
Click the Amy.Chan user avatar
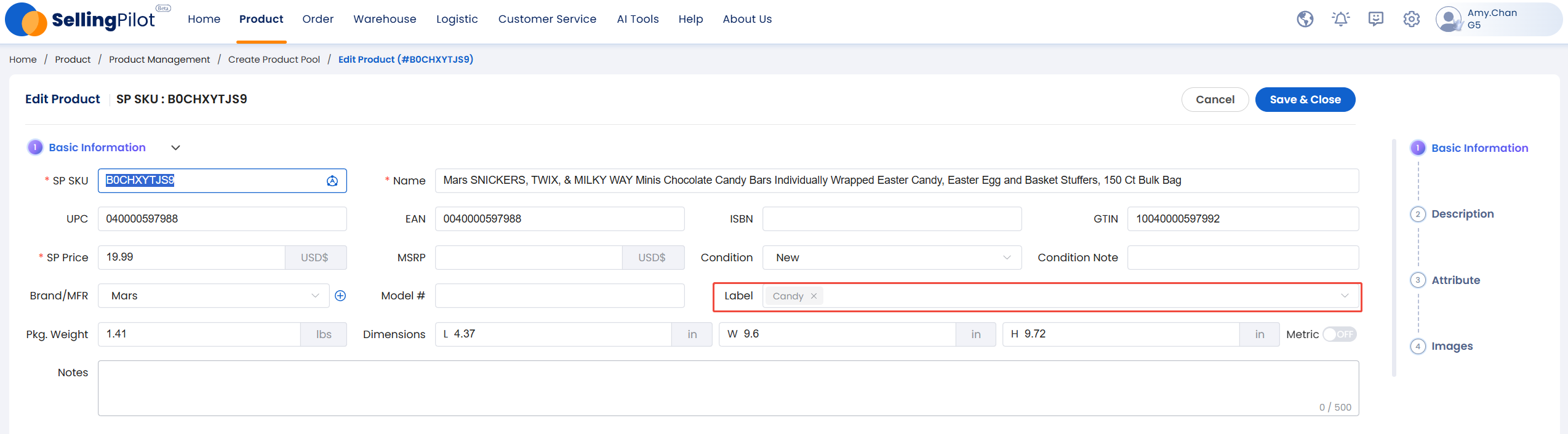coord(1449,19)
